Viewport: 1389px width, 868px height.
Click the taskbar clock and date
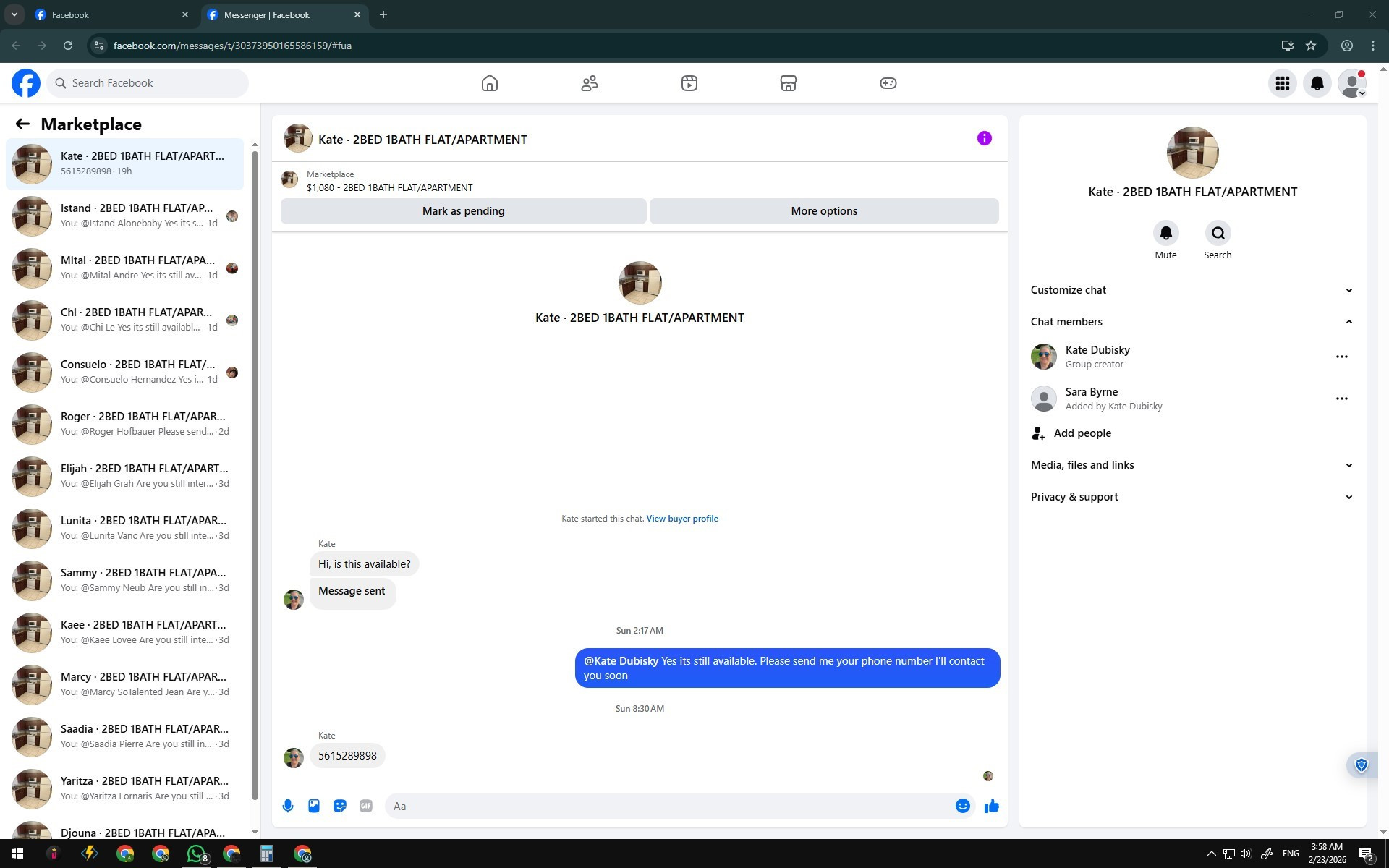1327,854
